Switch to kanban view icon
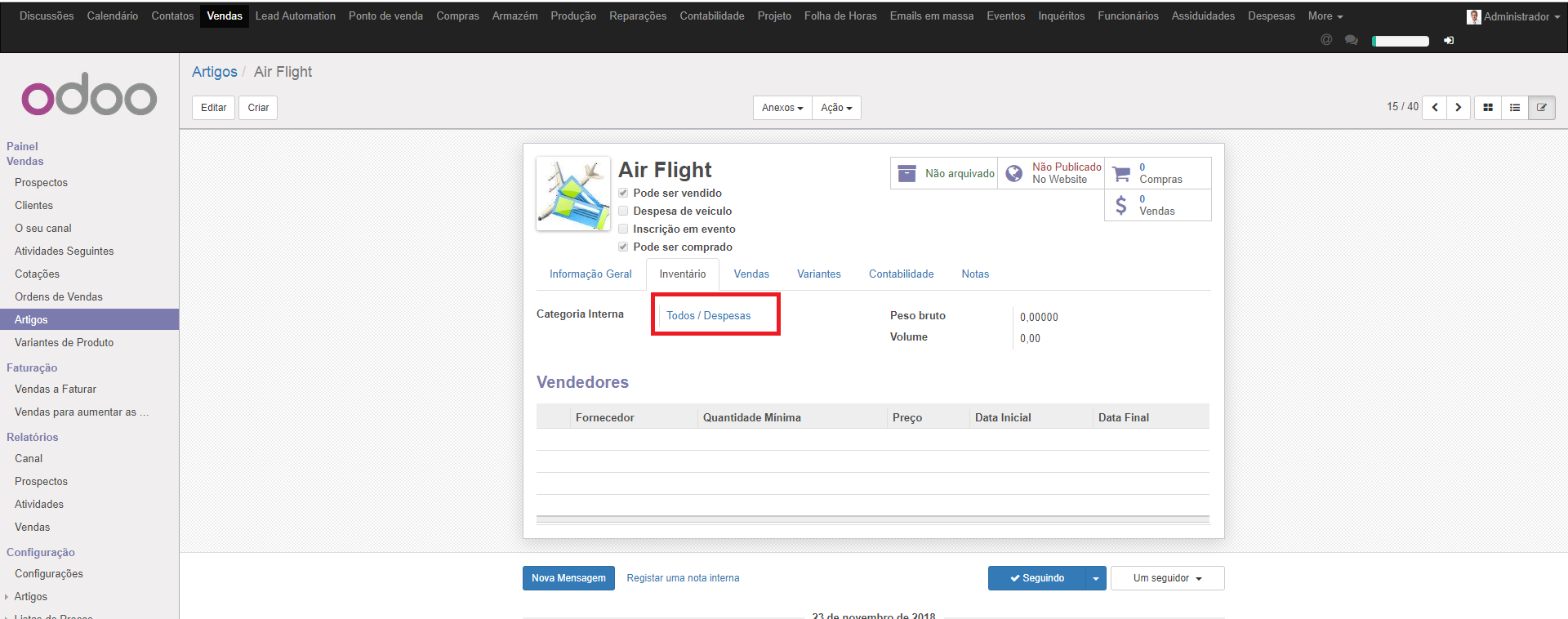Viewport: 1568px width, 619px height. 1488,108
